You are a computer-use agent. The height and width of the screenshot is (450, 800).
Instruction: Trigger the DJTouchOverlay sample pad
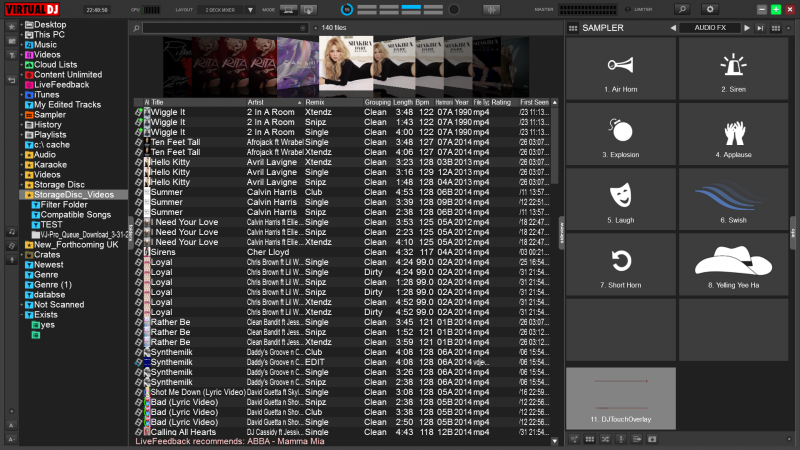[620, 398]
